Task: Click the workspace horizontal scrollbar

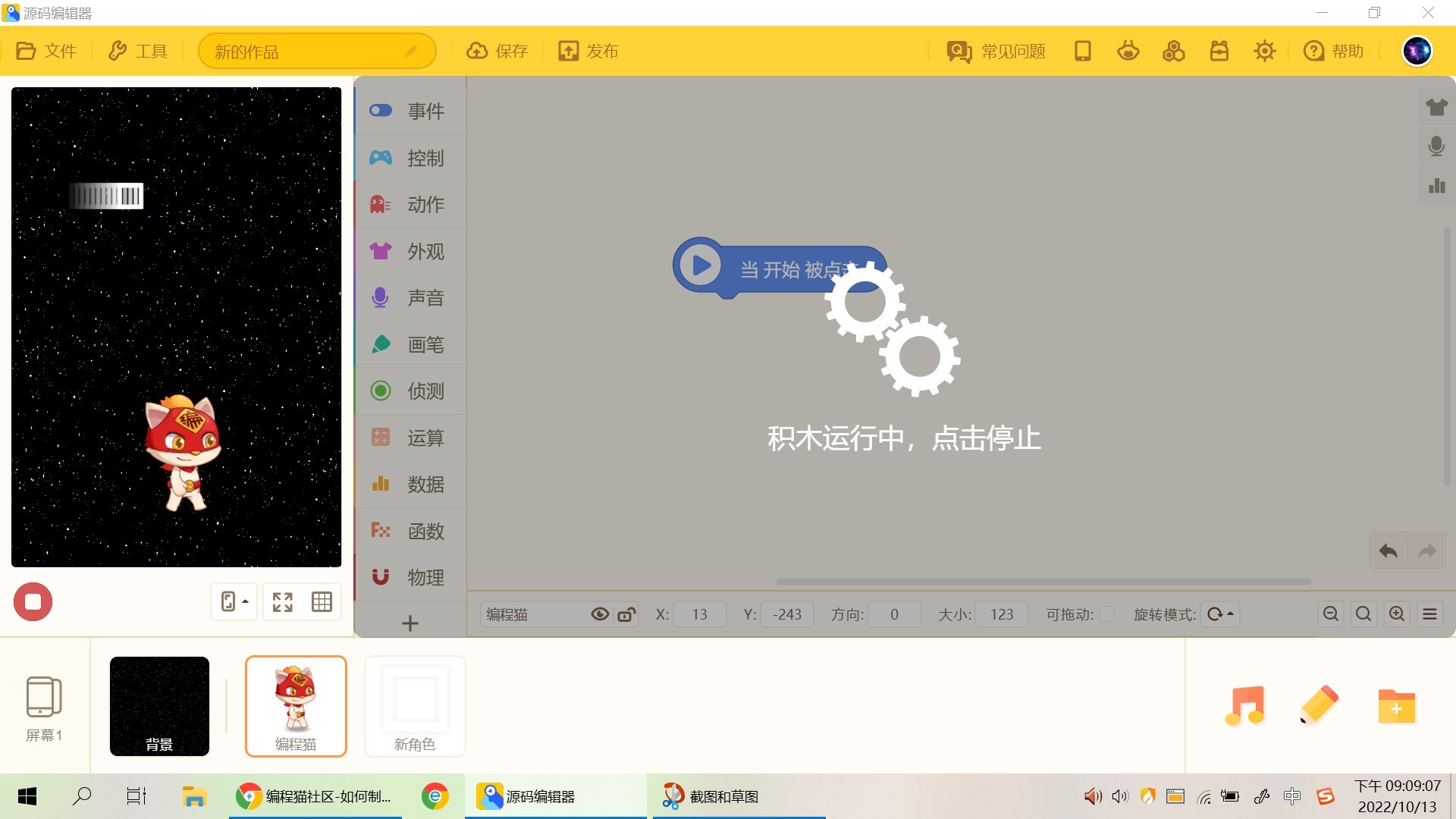Action: (x=1043, y=582)
